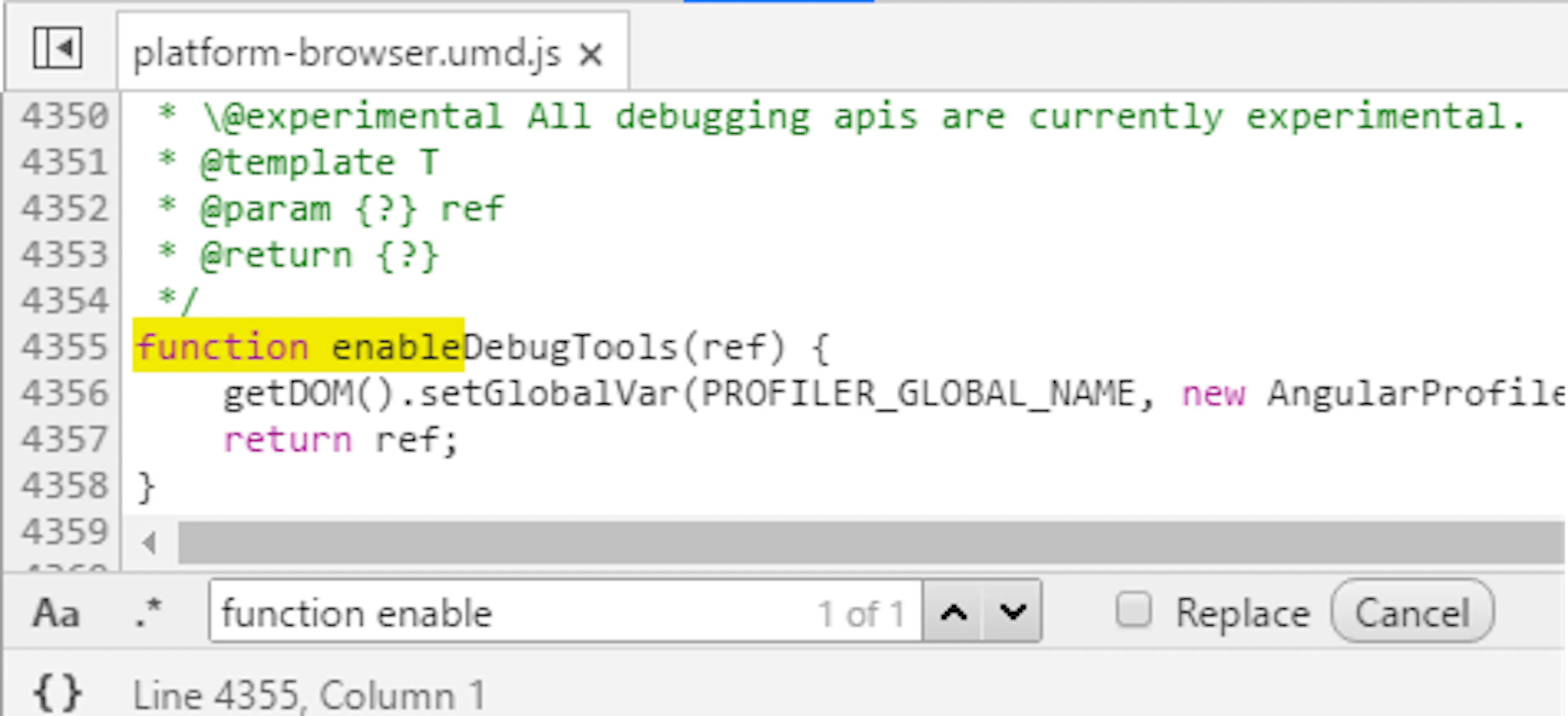The width and height of the screenshot is (1568, 716).
Task: Go to the next search match
Action: point(1012,611)
